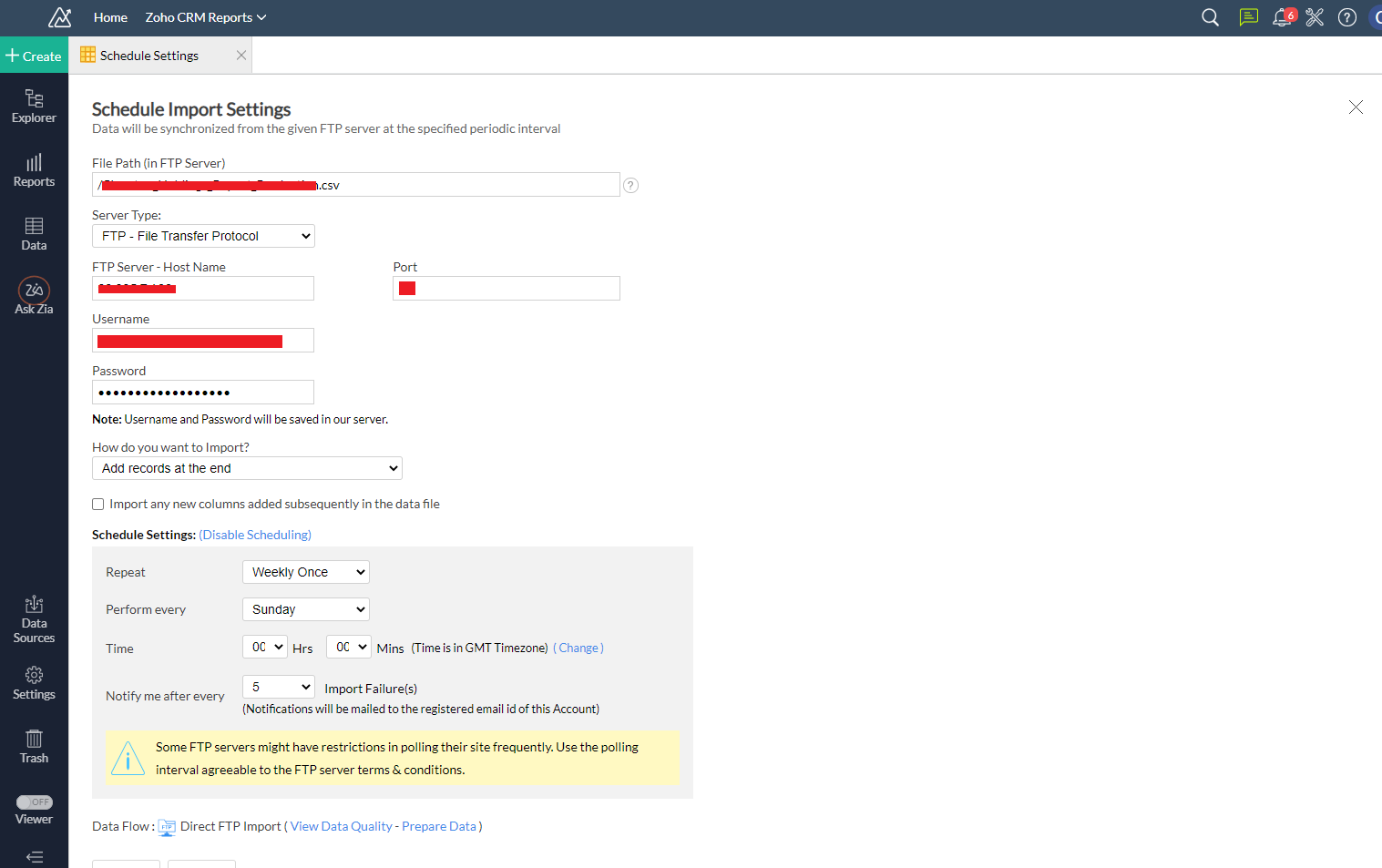1382x868 pixels.
Task: Click File Path help tooltip icon
Action: [x=630, y=185]
